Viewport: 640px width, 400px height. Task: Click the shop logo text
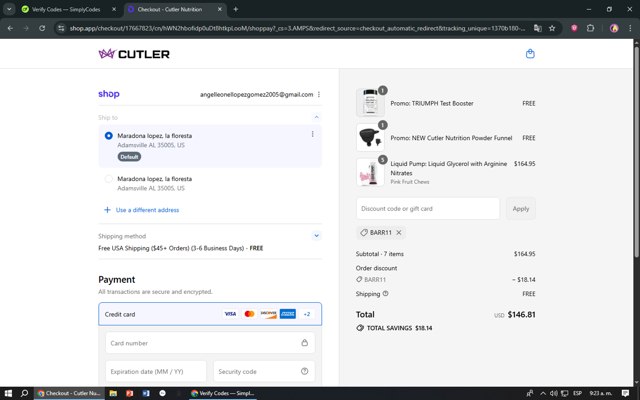(x=109, y=94)
